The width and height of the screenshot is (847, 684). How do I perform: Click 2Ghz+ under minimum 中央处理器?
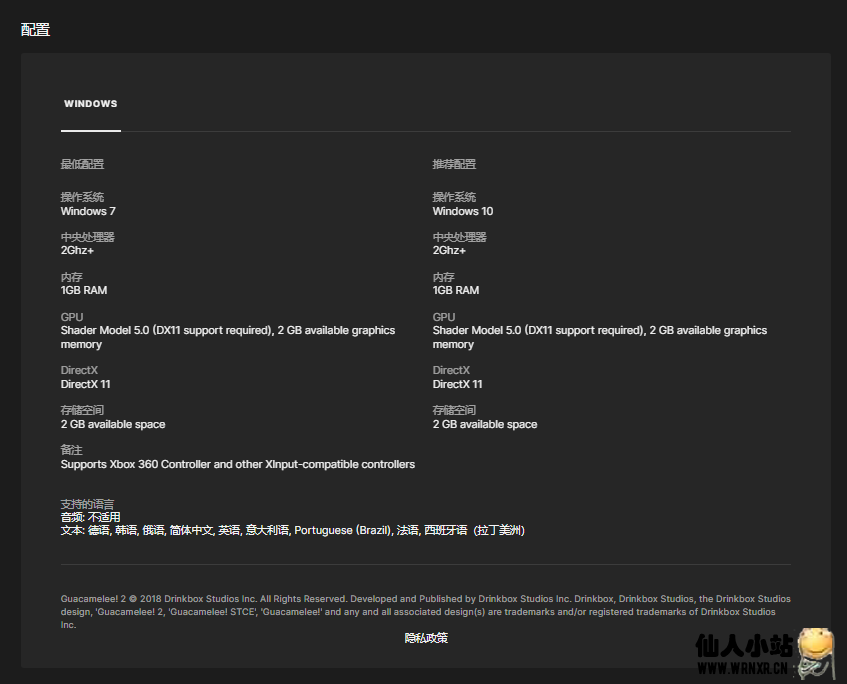click(x=77, y=251)
